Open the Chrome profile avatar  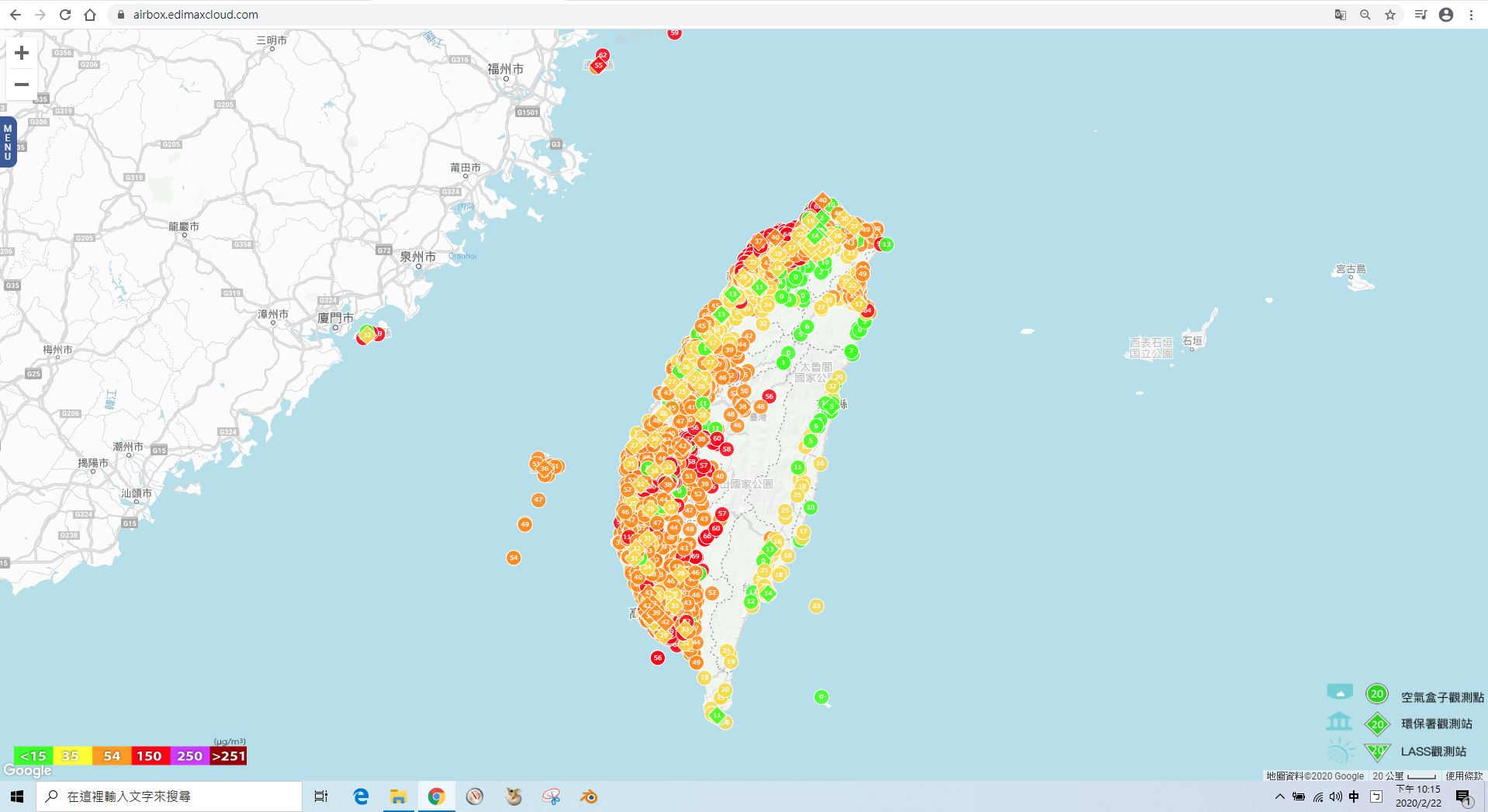(1446, 15)
